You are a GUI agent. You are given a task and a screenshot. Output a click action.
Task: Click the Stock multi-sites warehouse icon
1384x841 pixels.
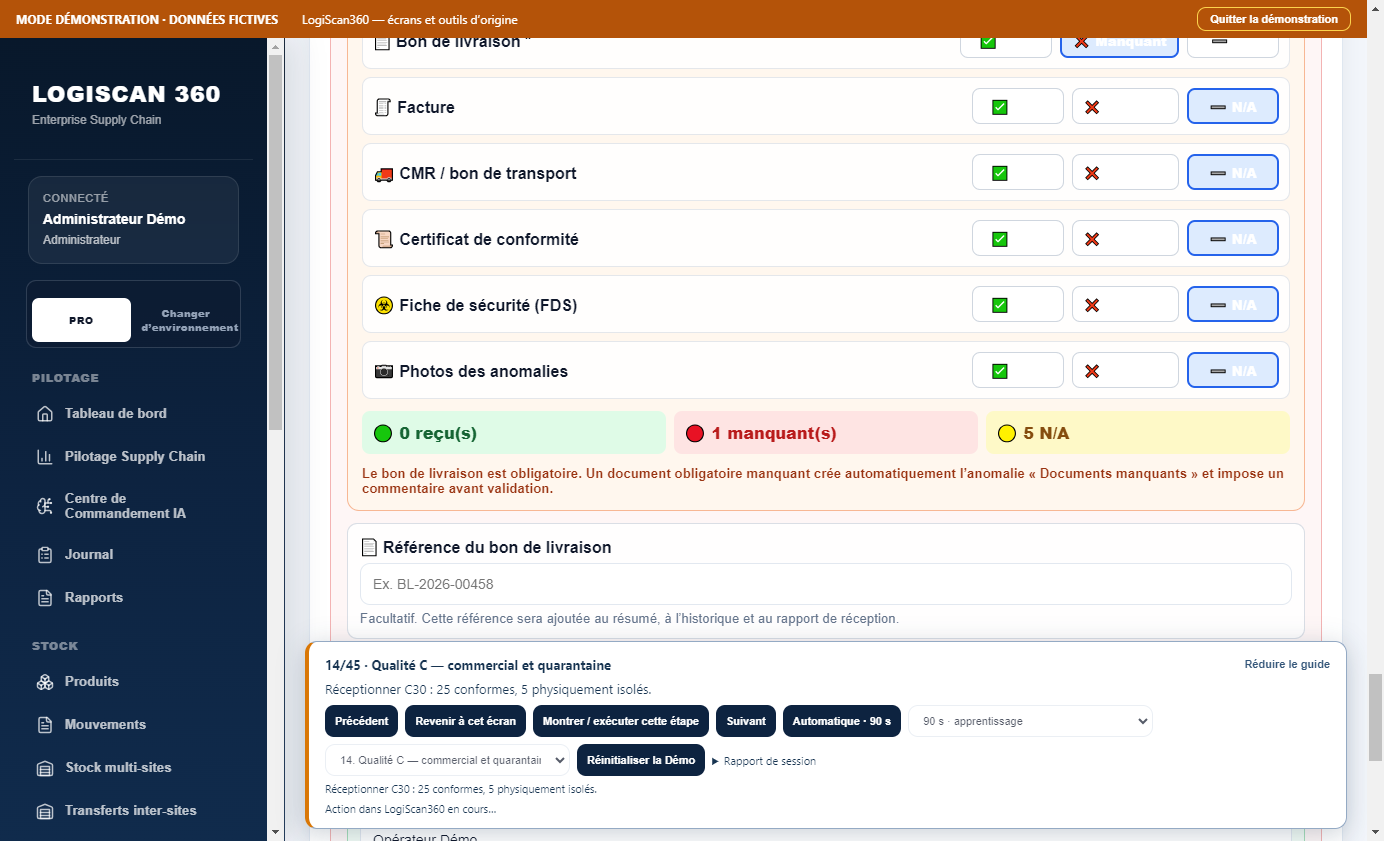tap(44, 768)
